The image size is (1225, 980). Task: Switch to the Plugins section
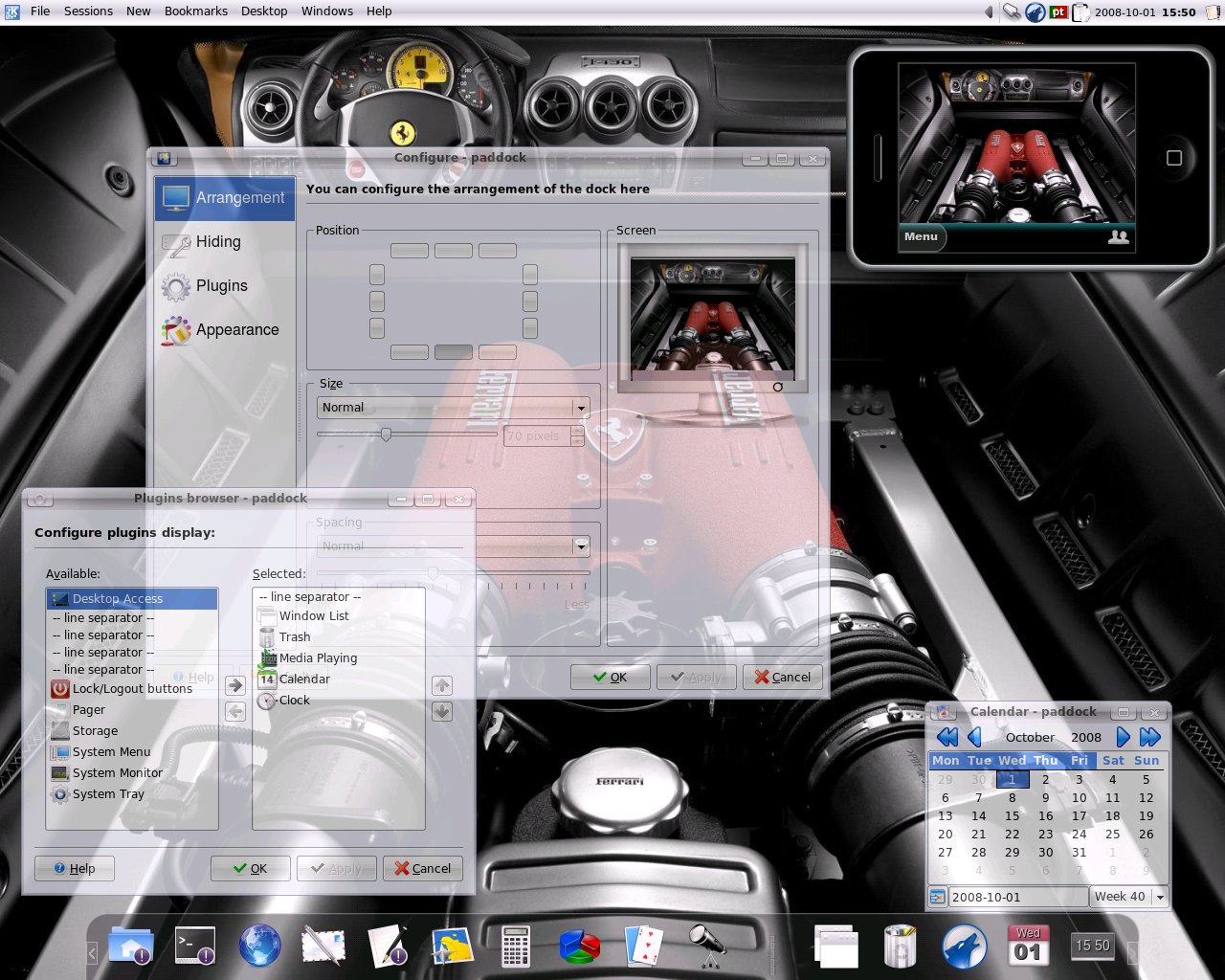coord(225,286)
